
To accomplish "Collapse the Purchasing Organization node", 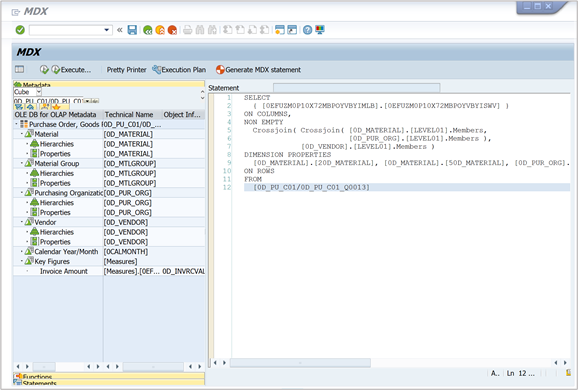I will point(22,193).
